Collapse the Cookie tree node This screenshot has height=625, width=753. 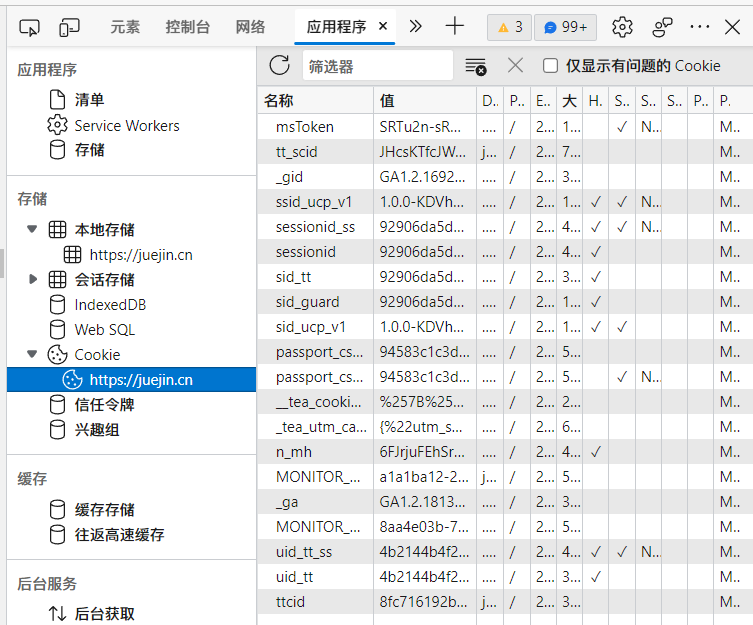32,354
